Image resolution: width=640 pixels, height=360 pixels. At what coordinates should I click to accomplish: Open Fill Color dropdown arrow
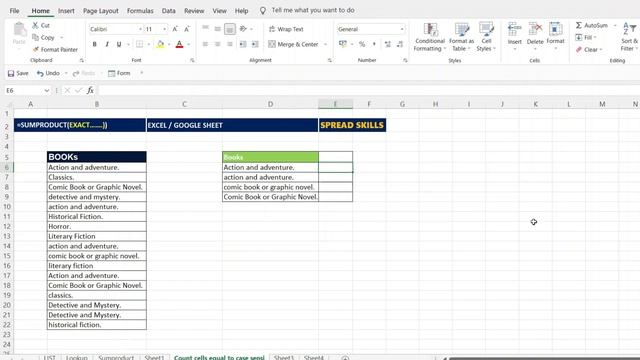(x=169, y=44)
